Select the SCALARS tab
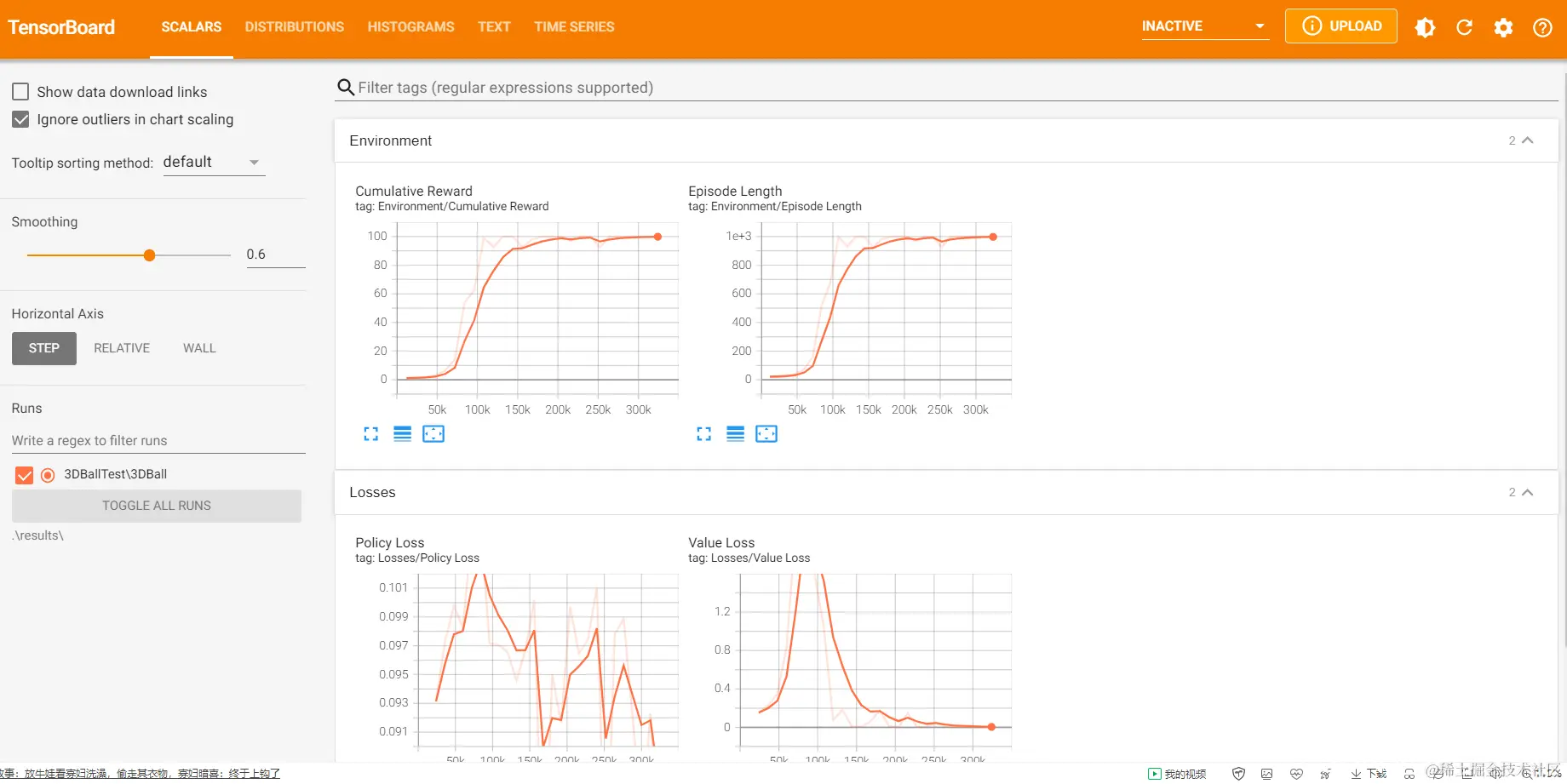Viewport: 1567px width, 784px height. 192,27
